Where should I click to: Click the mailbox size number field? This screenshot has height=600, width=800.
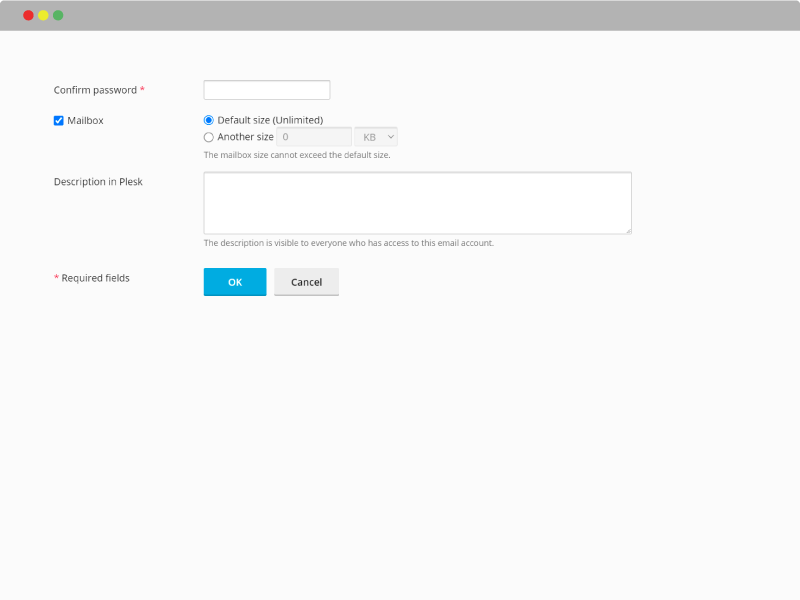(x=314, y=137)
